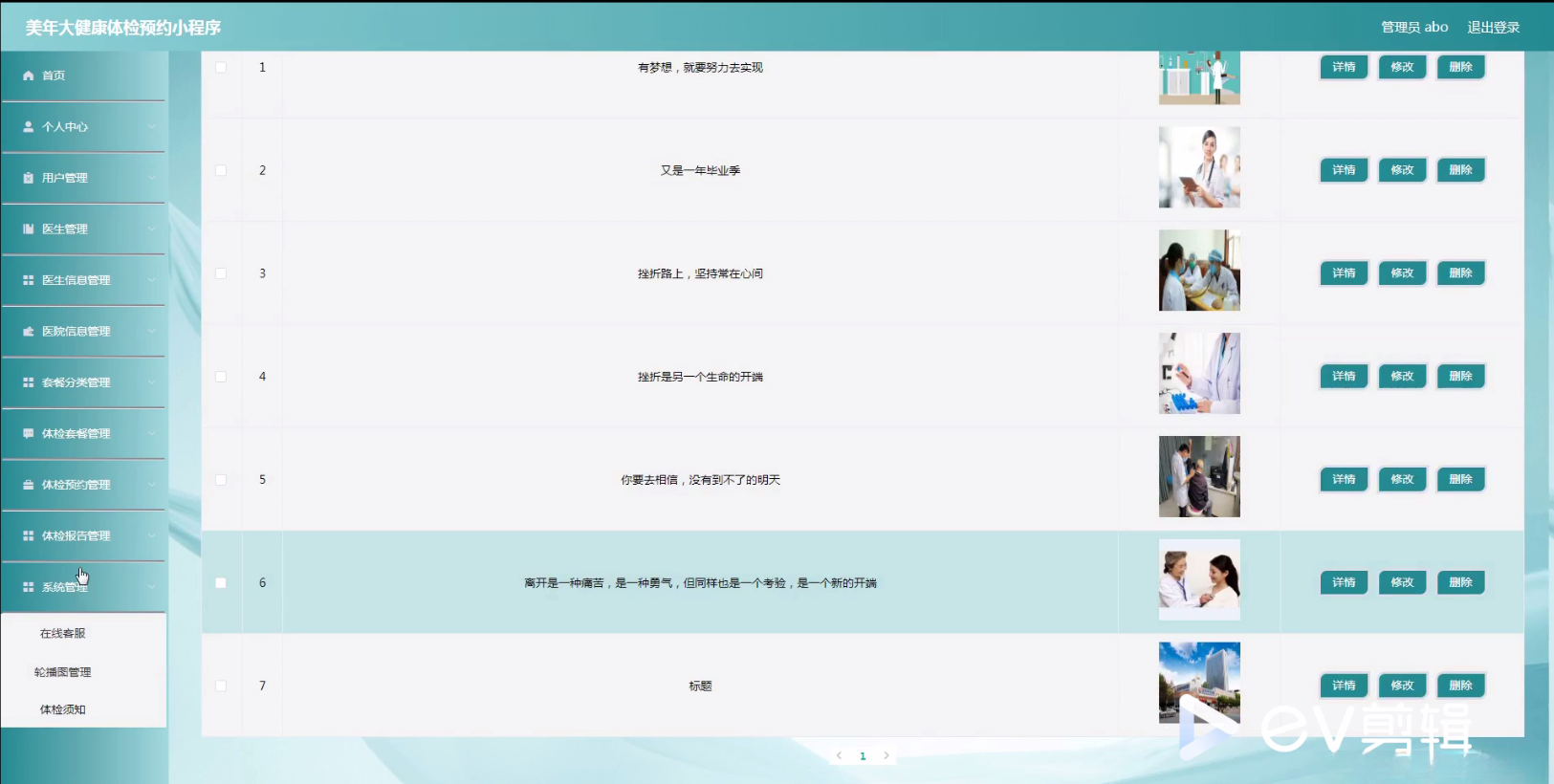Select page number 1 in pagination
The height and width of the screenshot is (784, 1554).
pyautogui.click(x=863, y=755)
